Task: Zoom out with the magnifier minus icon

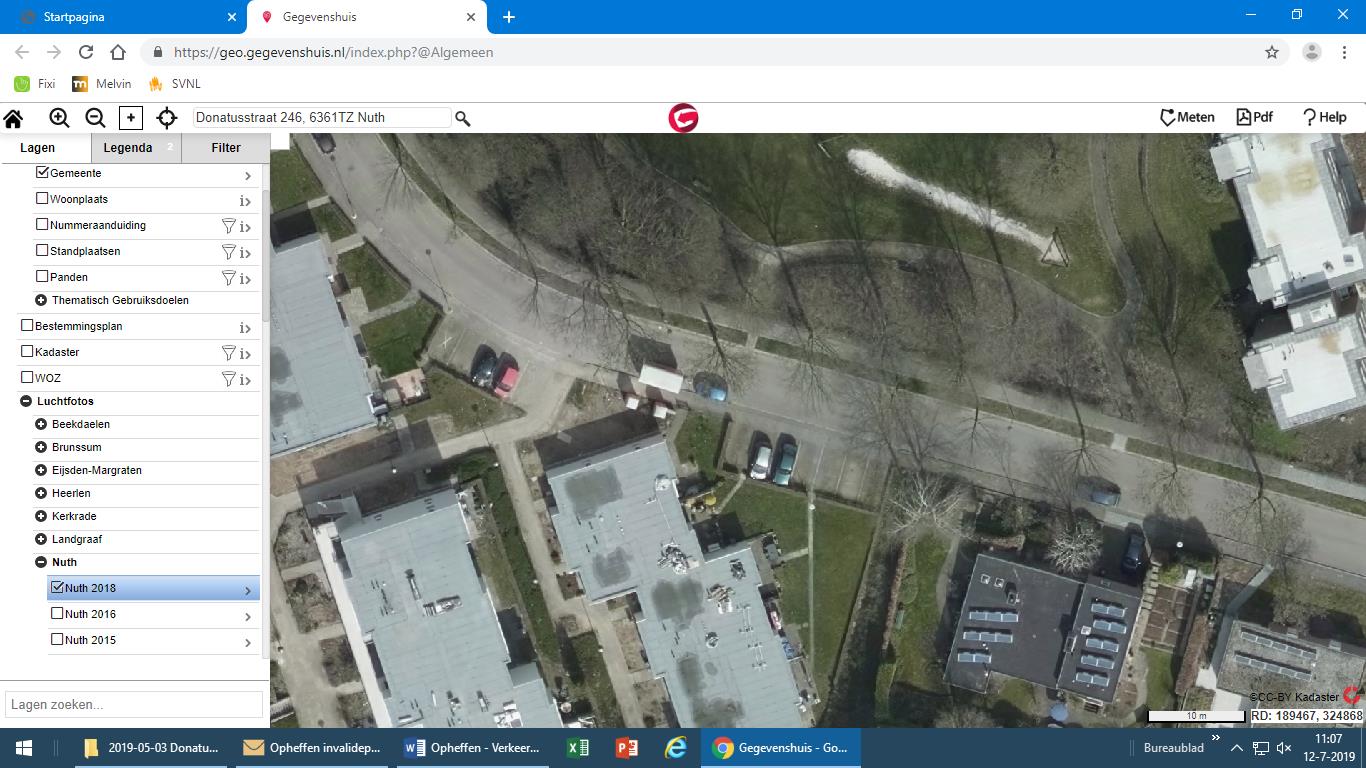Action: point(95,118)
